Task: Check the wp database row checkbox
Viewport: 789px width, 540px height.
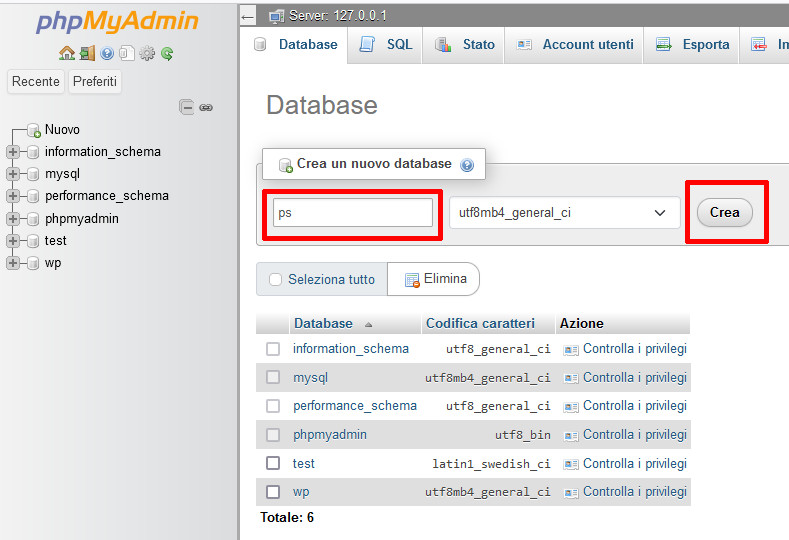Action: pyautogui.click(x=273, y=492)
